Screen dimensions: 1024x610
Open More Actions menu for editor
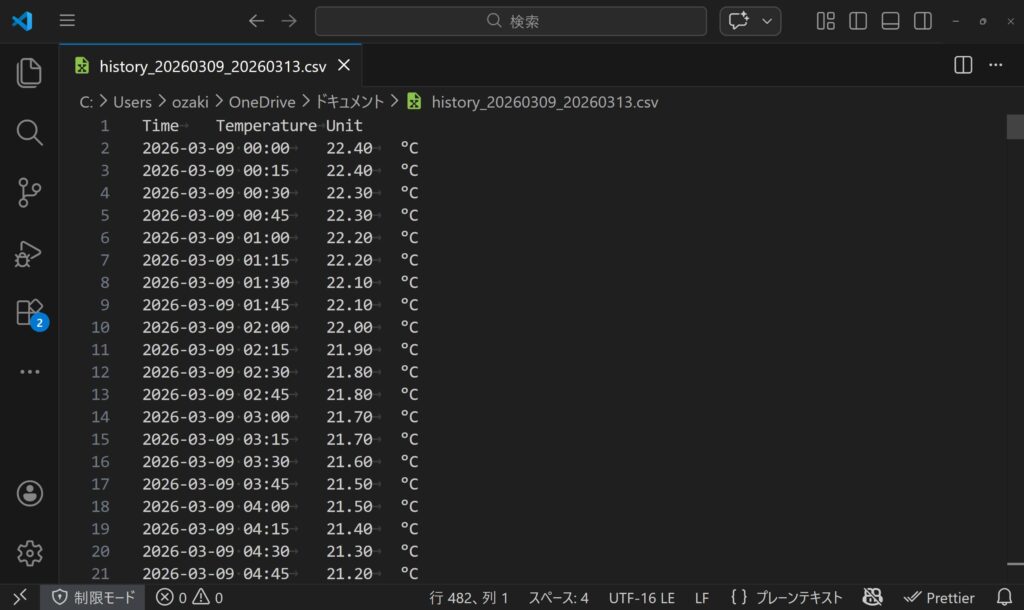(x=995, y=65)
